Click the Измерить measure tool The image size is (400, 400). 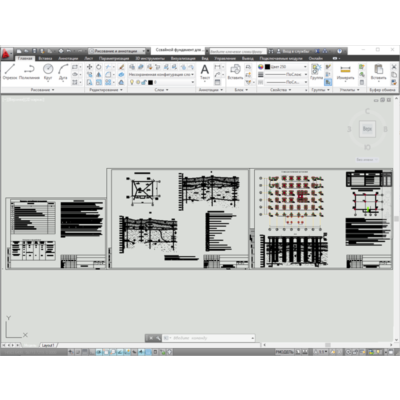345,72
